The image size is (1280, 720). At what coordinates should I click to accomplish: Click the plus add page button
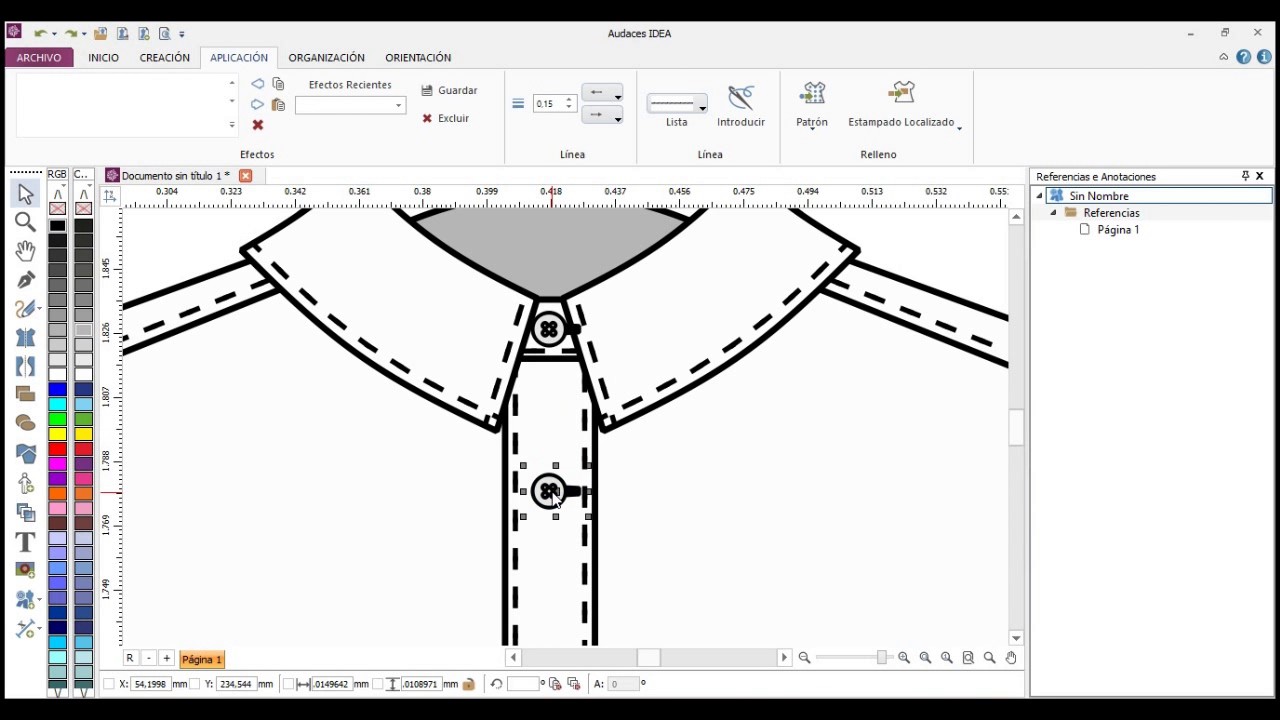[167, 658]
